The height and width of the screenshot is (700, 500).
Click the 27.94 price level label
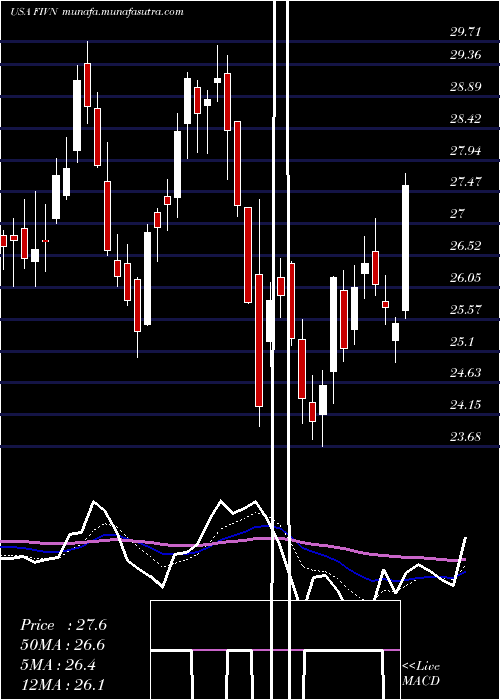466,150
